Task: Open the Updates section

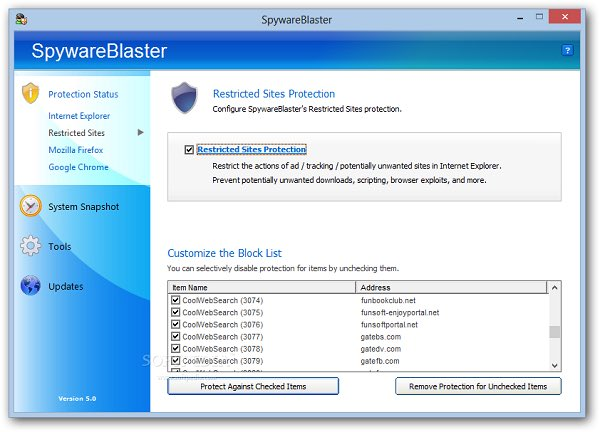Action: (65, 286)
